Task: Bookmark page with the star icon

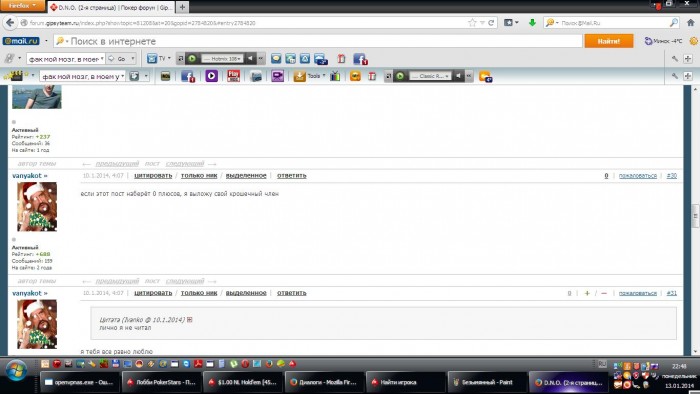Action: [472, 23]
